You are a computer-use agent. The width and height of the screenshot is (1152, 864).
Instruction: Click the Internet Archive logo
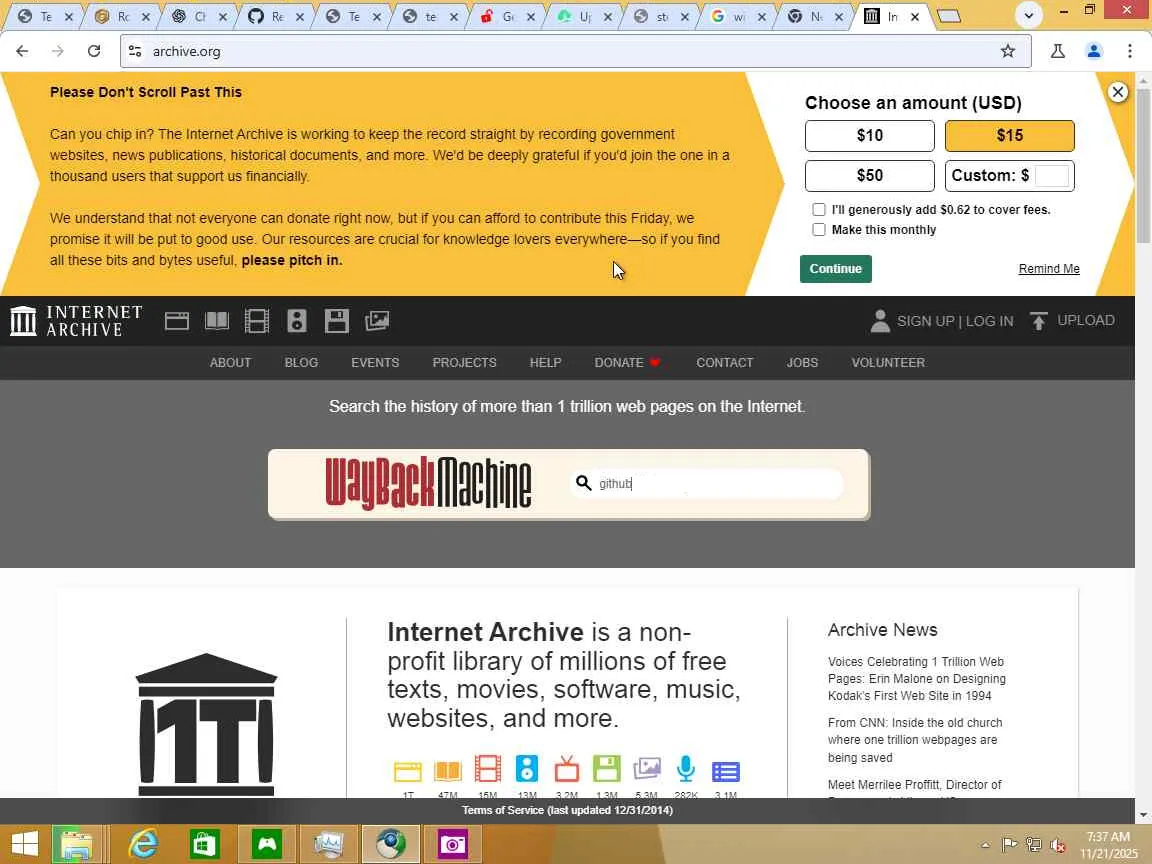tap(76, 321)
